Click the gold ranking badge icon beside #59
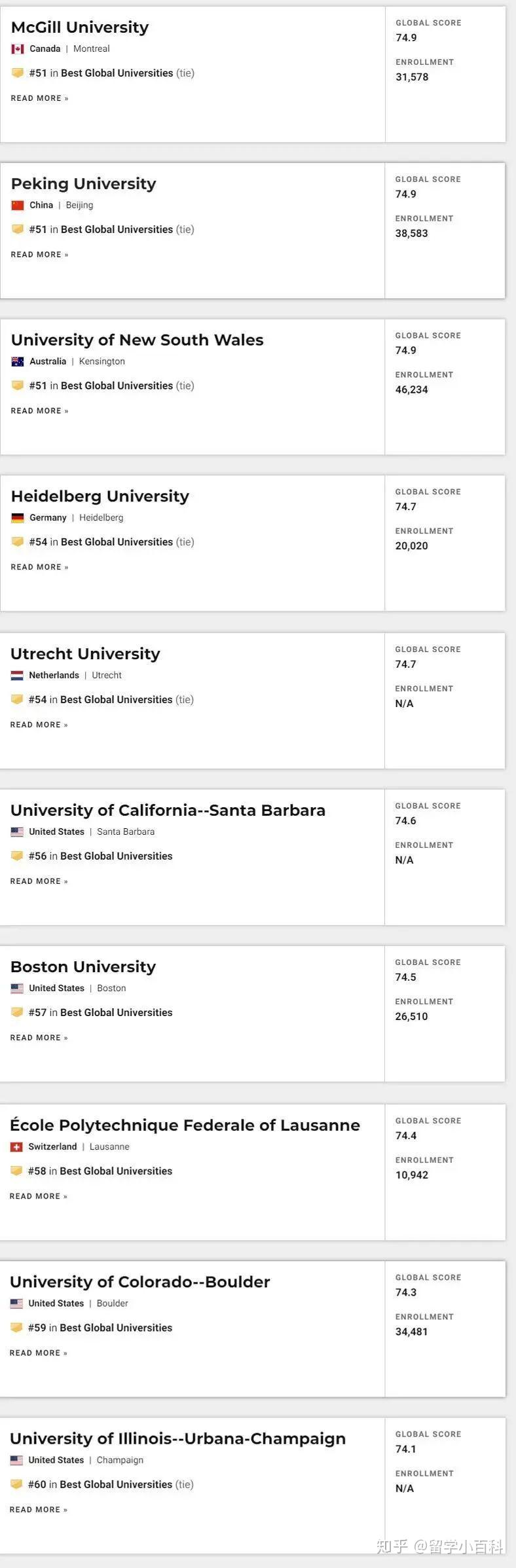Viewport: 516px width, 1568px height. pyautogui.click(x=16, y=1328)
